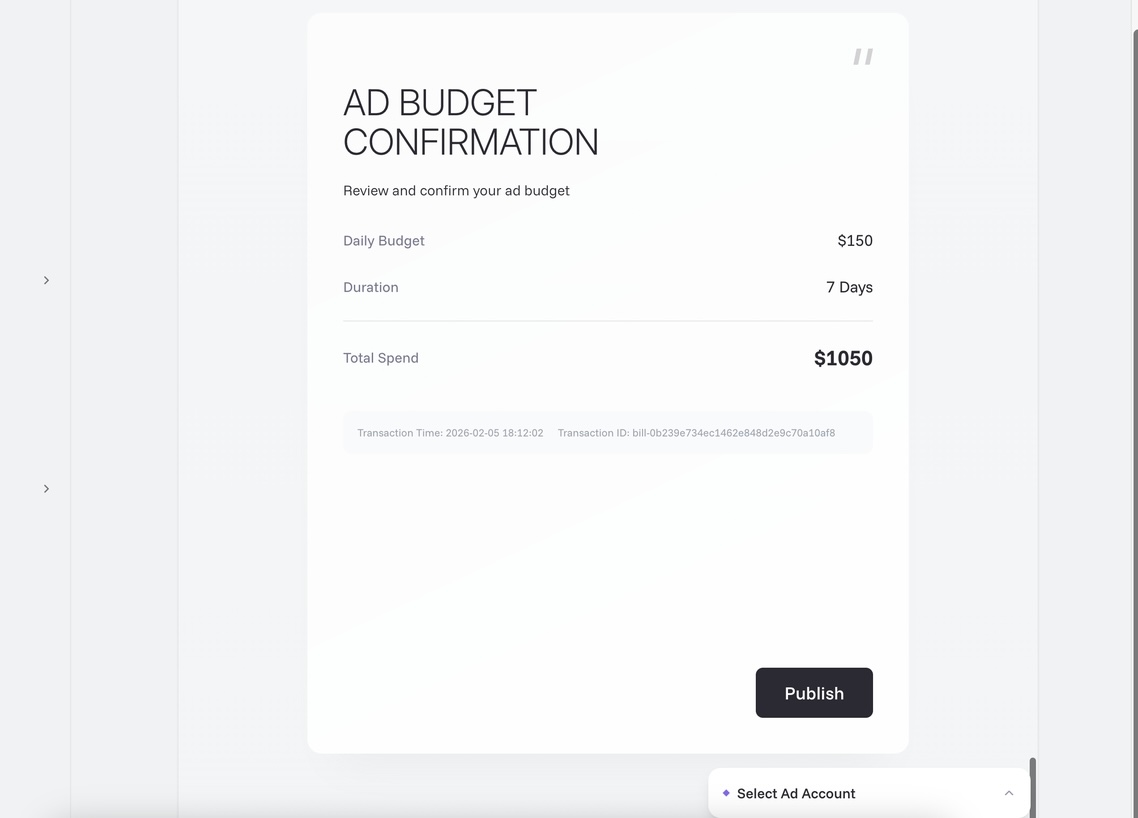This screenshot has width=1138, height=818.
Task: Click the Transaction Time text
Action: [x=450, y=433]
